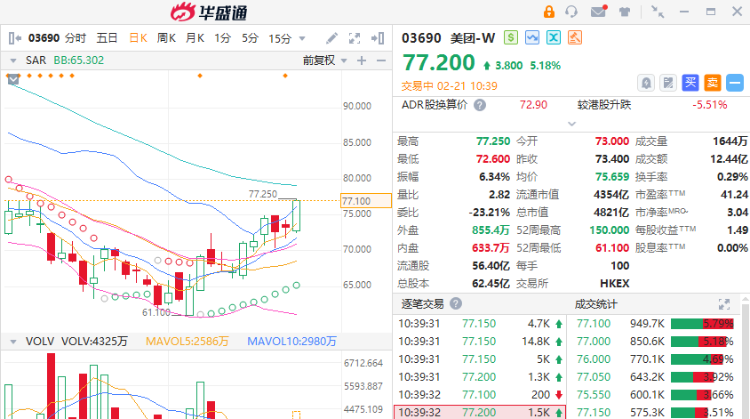The width and height of the screenshot is (750, 419).
Task: Switch to 分时 chart tab
Action: click(x=76, y=38)
